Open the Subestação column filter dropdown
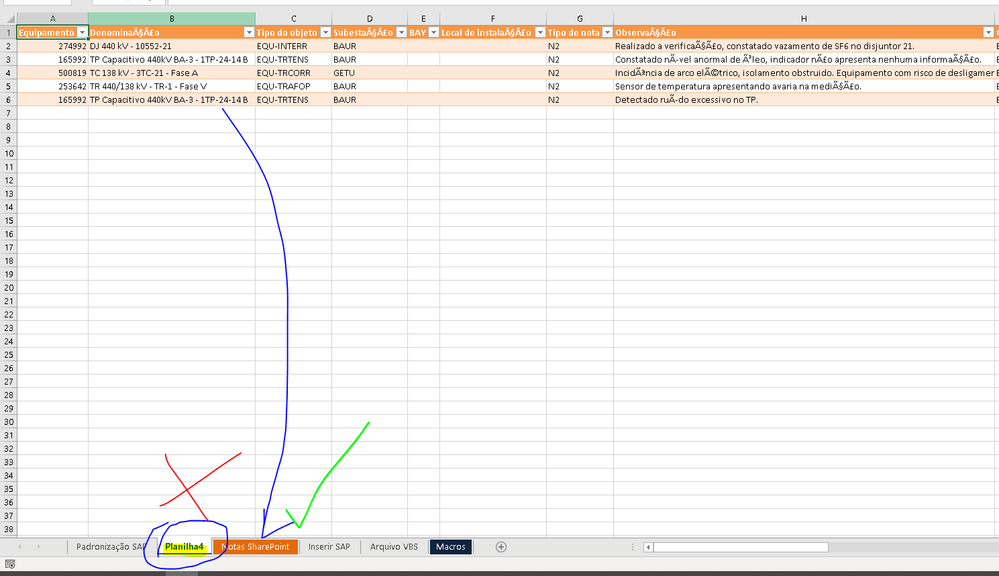The width and height of the screenshot is (999, 576). click(x=401, y=32)
